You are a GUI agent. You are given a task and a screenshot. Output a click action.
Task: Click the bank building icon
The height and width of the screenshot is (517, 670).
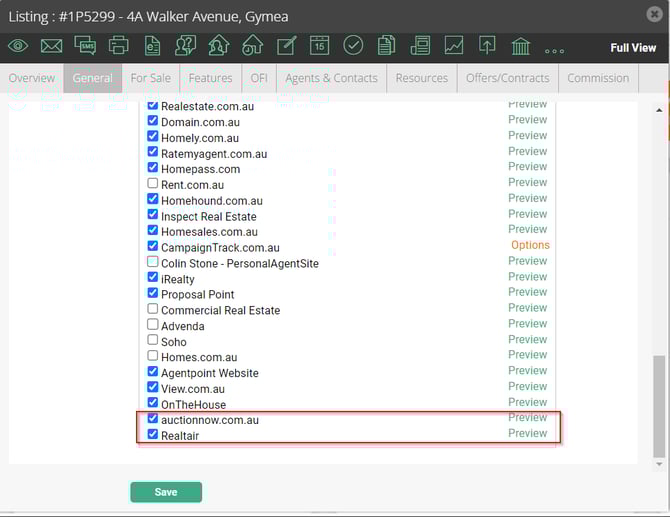[x=520, y=46]
